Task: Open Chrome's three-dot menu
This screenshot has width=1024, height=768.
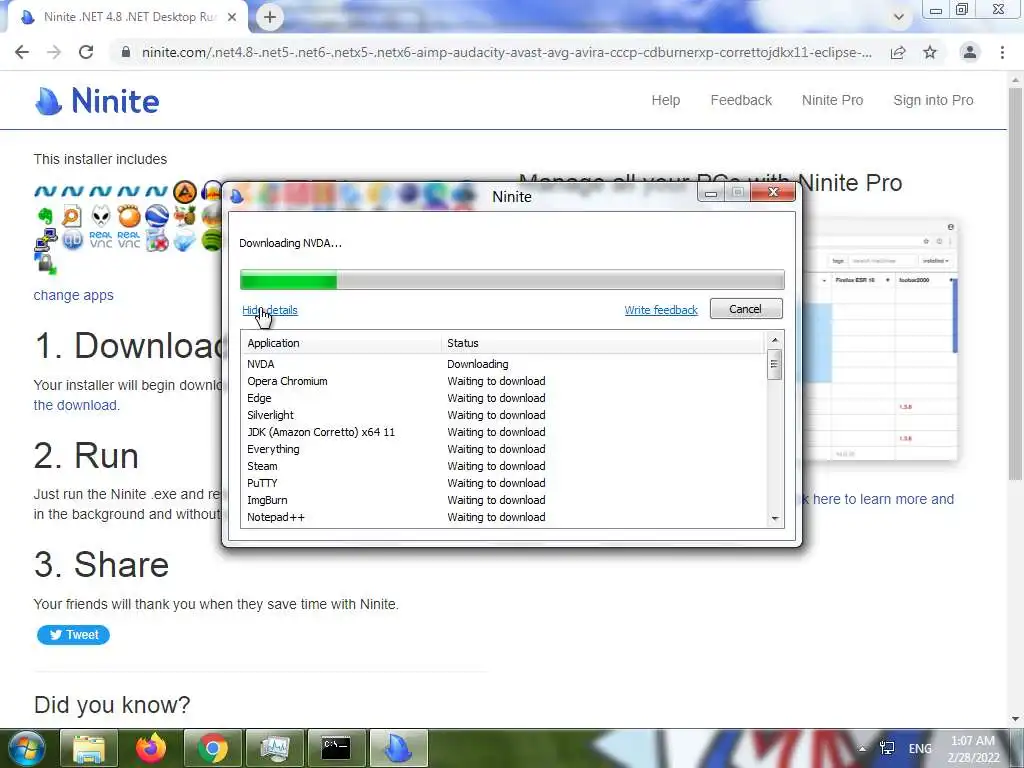Action: (1002, 52)
